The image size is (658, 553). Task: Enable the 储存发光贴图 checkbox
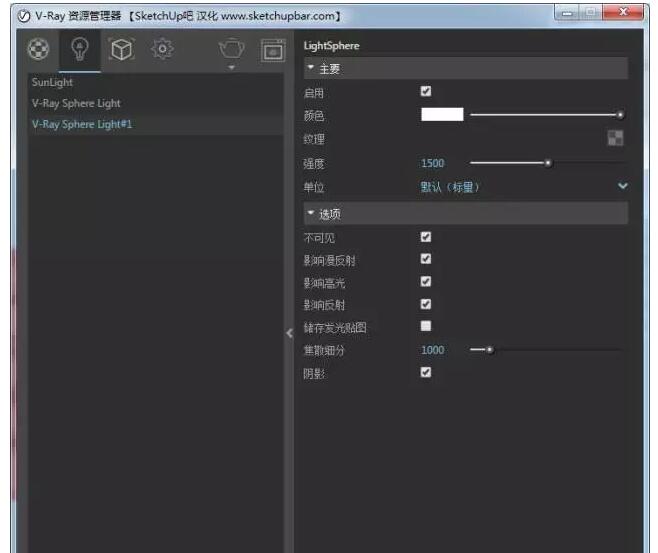[x=426, y=326]
